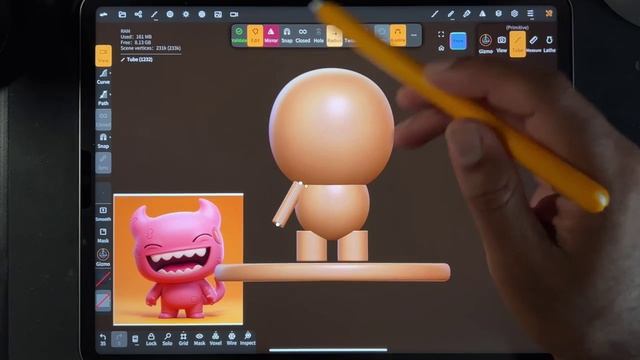
Task: Toggle Closed in tube toolbar
Action: pyautogui.click(x=302, y=36)
